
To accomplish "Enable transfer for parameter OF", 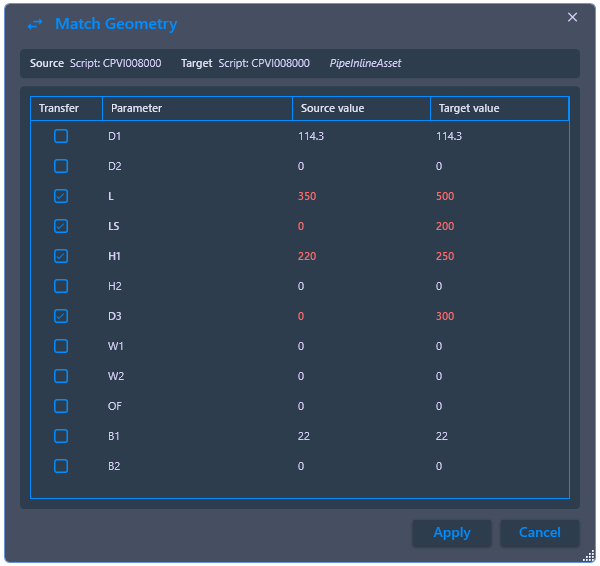I will pos(61,406).
